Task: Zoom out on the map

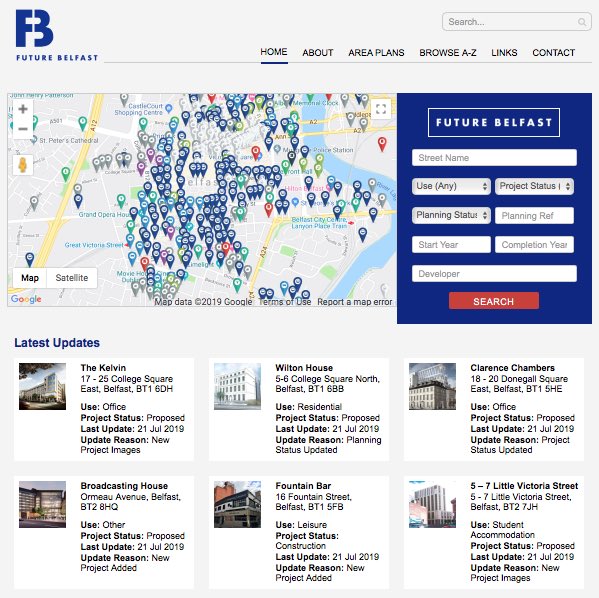Action: (23, 129)
